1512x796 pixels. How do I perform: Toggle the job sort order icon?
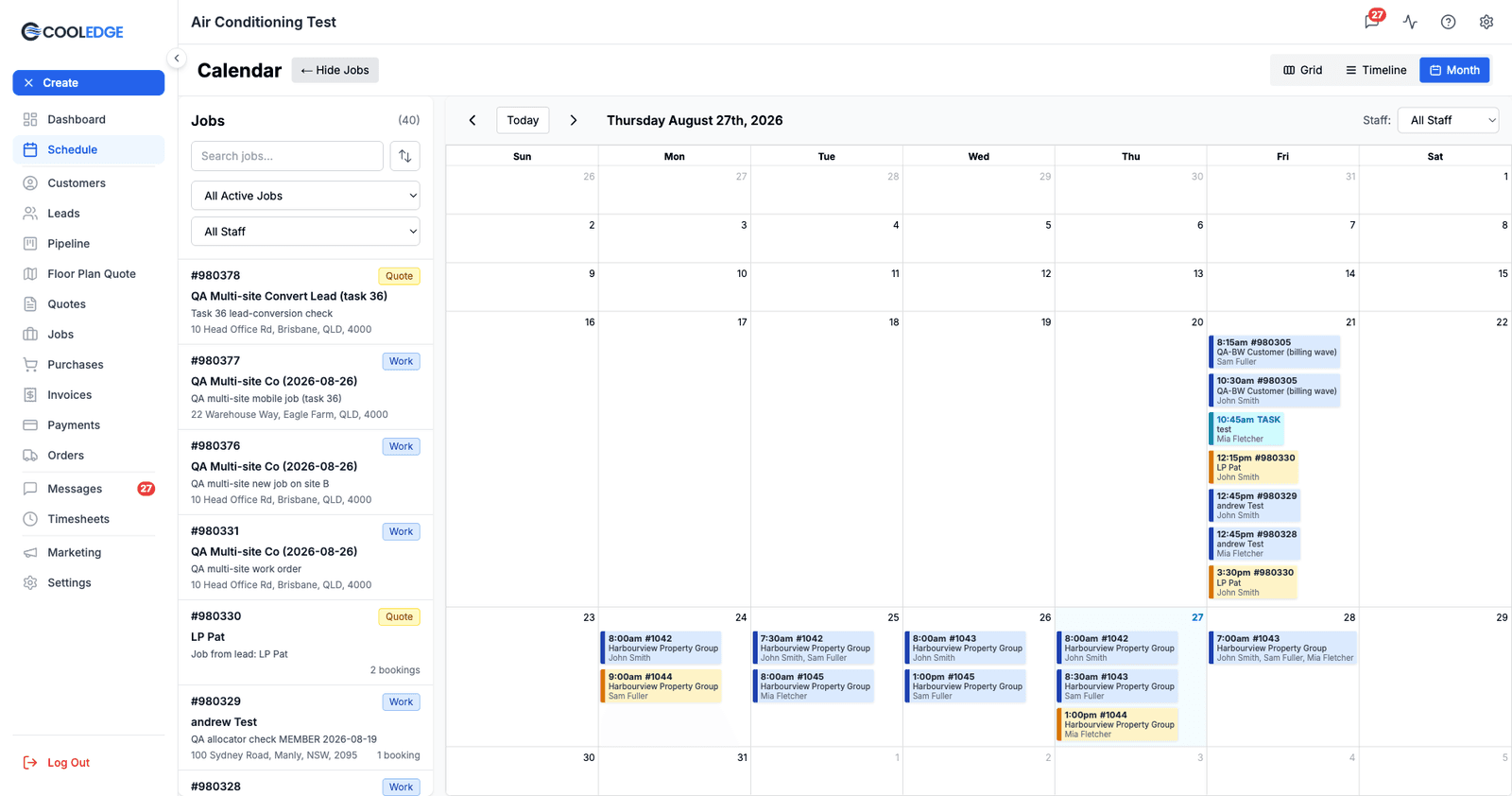[x=405, y=156]
